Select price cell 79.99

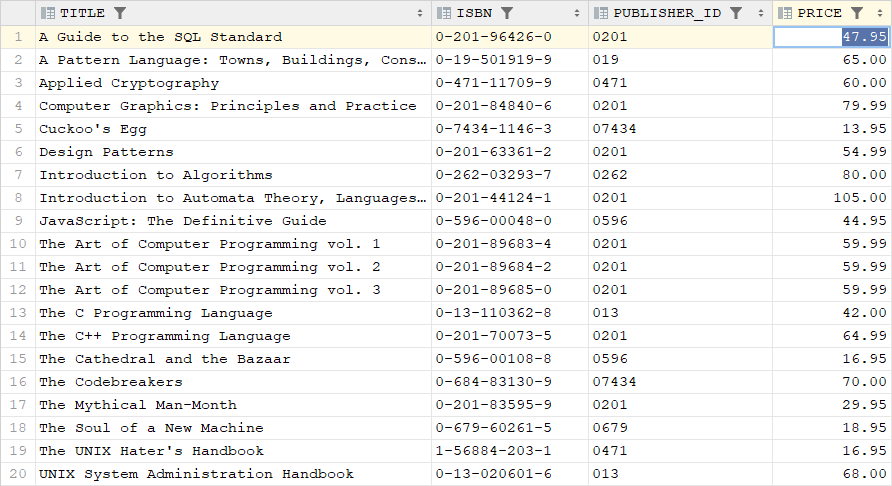click(x=832, y=106)
